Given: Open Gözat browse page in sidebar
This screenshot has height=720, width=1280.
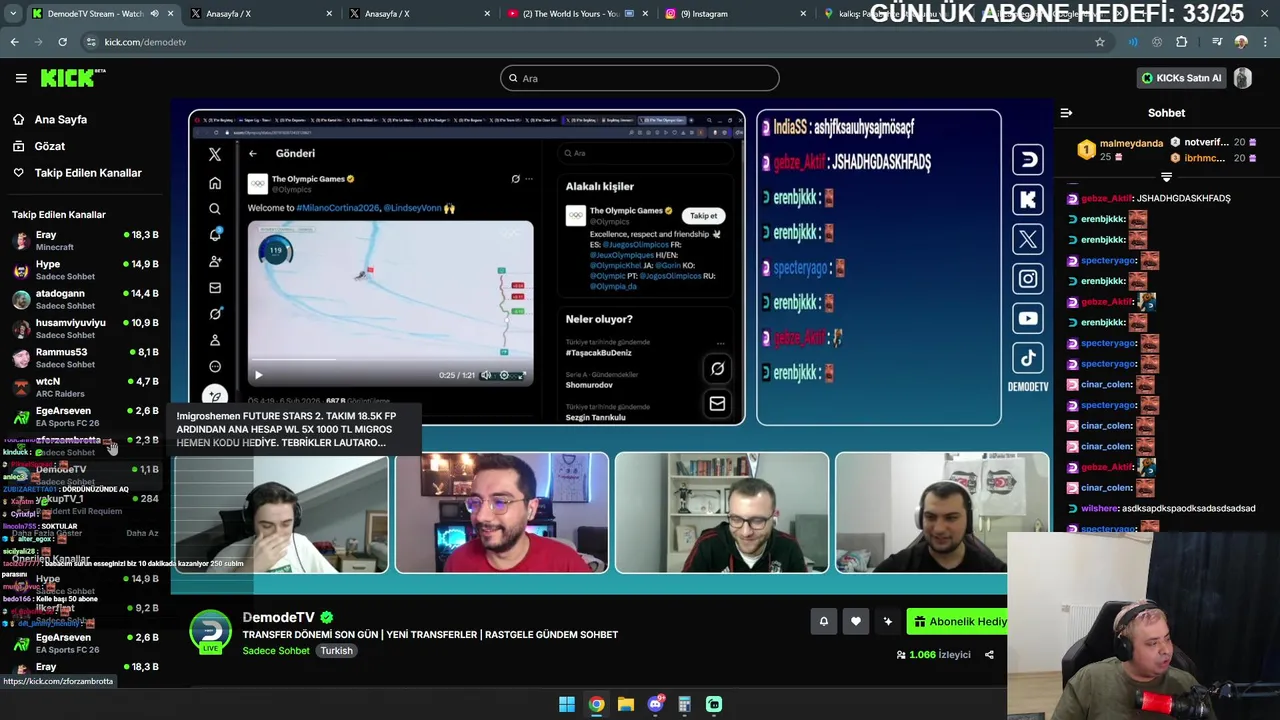Looking at the screenshot, I should point(49,146).
